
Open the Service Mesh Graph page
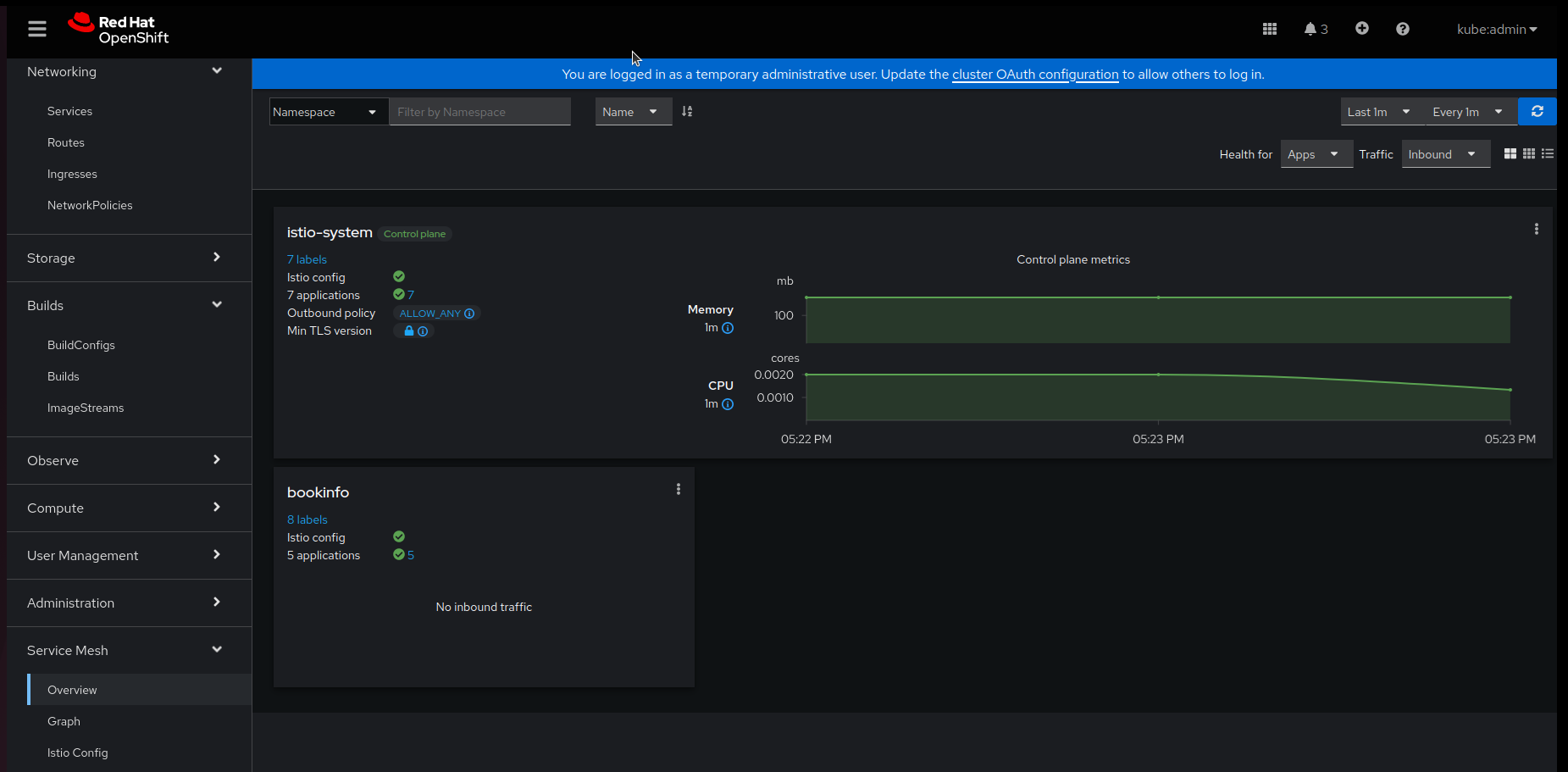64,721
